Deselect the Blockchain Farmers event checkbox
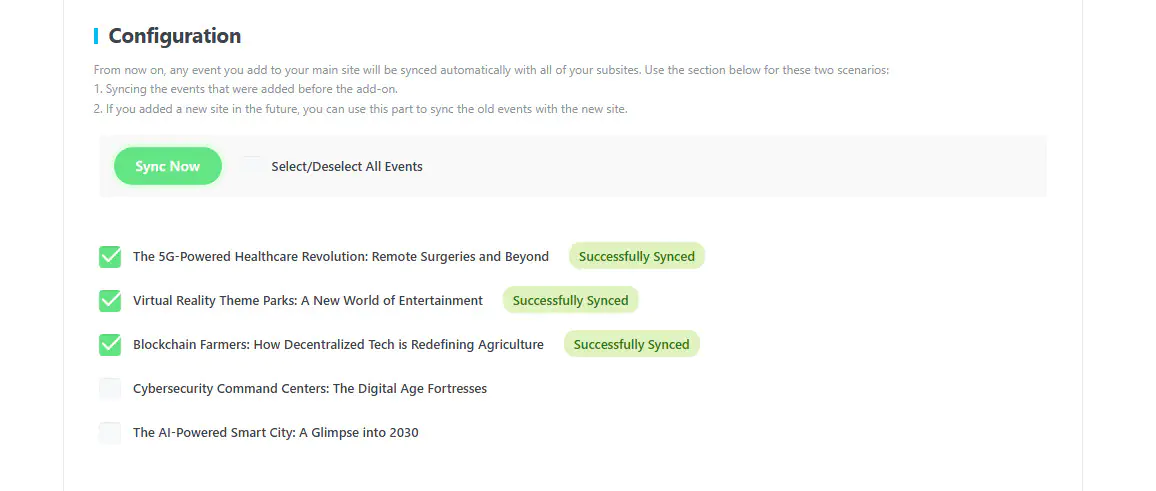The height and width of the screenshot is (491, 1156). 110,345
